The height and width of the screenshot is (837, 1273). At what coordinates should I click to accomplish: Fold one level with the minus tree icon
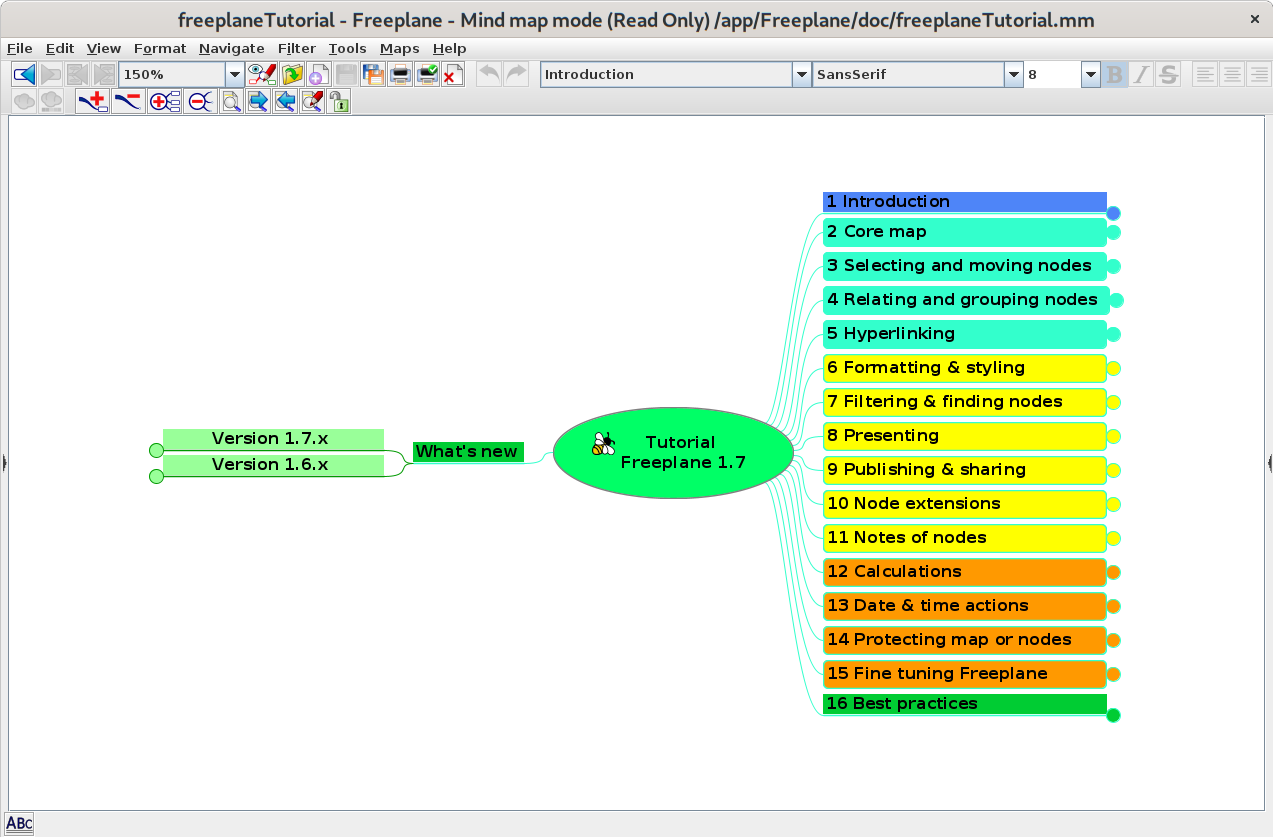200,101
